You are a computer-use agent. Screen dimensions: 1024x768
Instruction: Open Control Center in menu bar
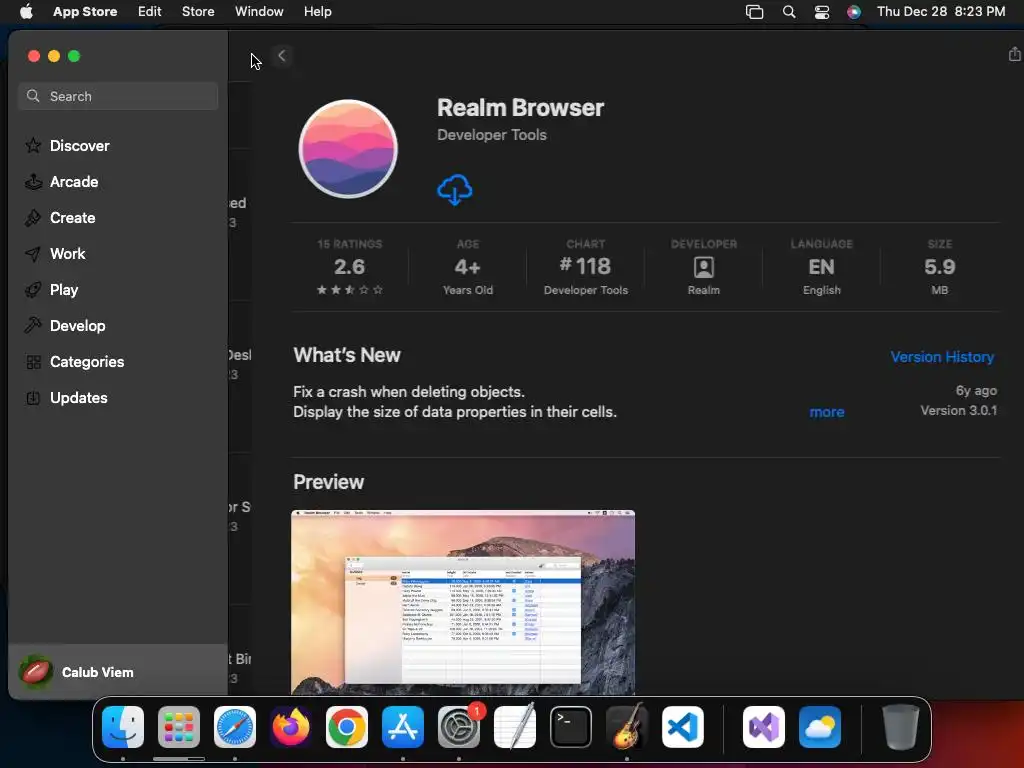pos(822,12)
